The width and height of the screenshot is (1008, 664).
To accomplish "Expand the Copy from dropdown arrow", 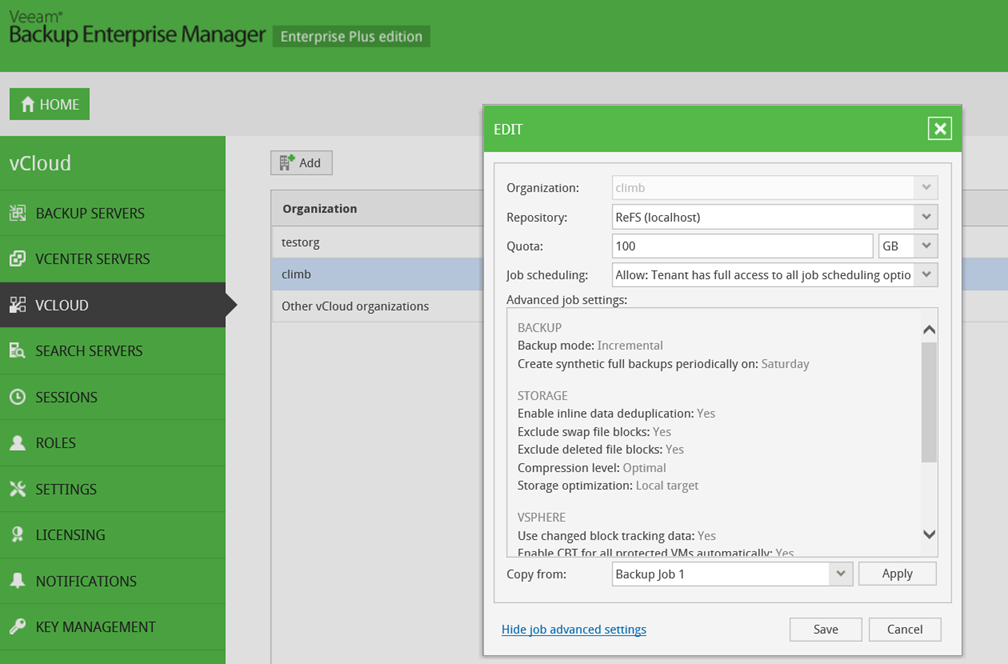I will [x=840, y=573].
